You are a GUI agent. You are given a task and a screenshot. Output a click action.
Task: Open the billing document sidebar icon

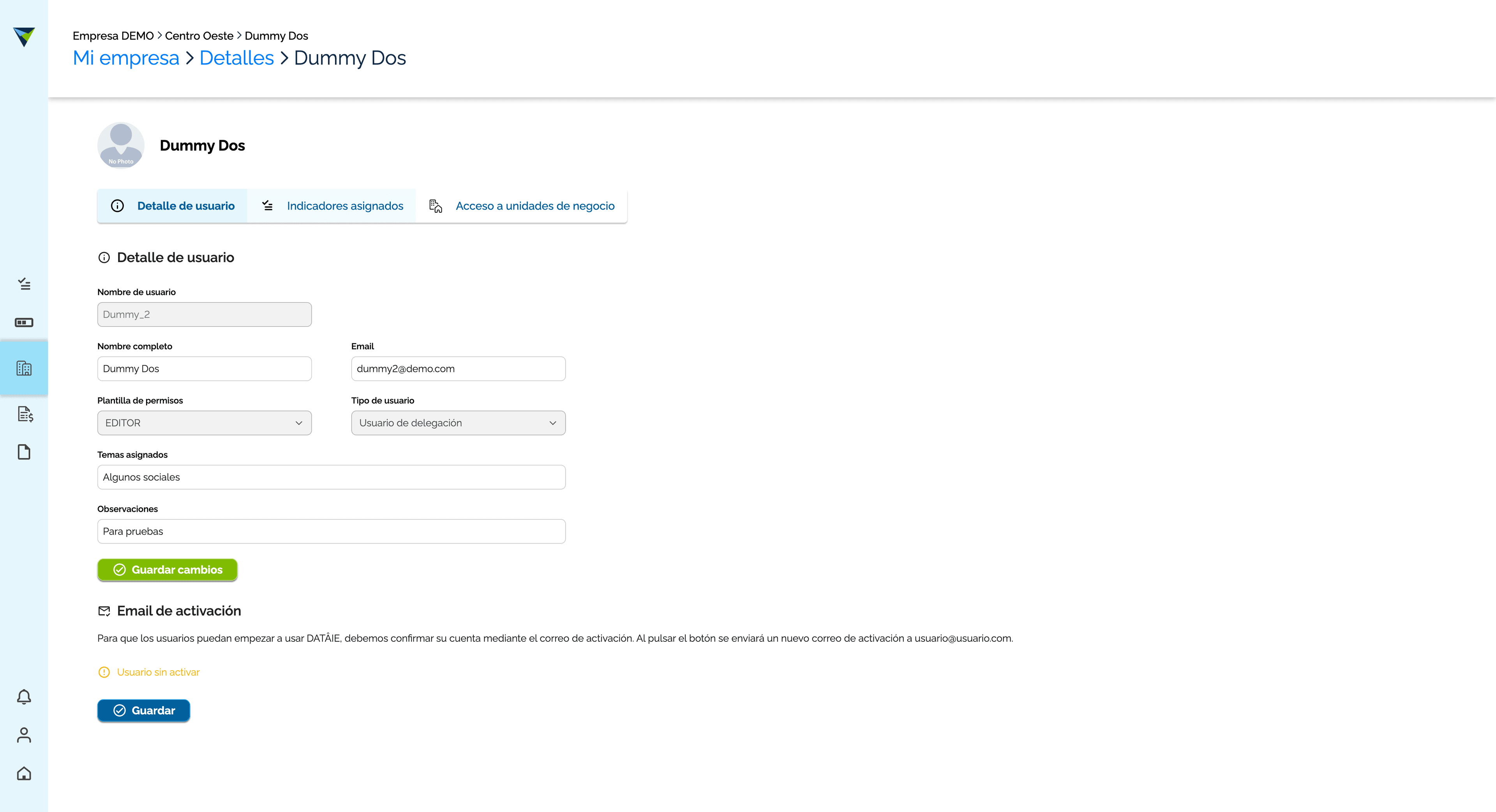click(x=25, y=414)
